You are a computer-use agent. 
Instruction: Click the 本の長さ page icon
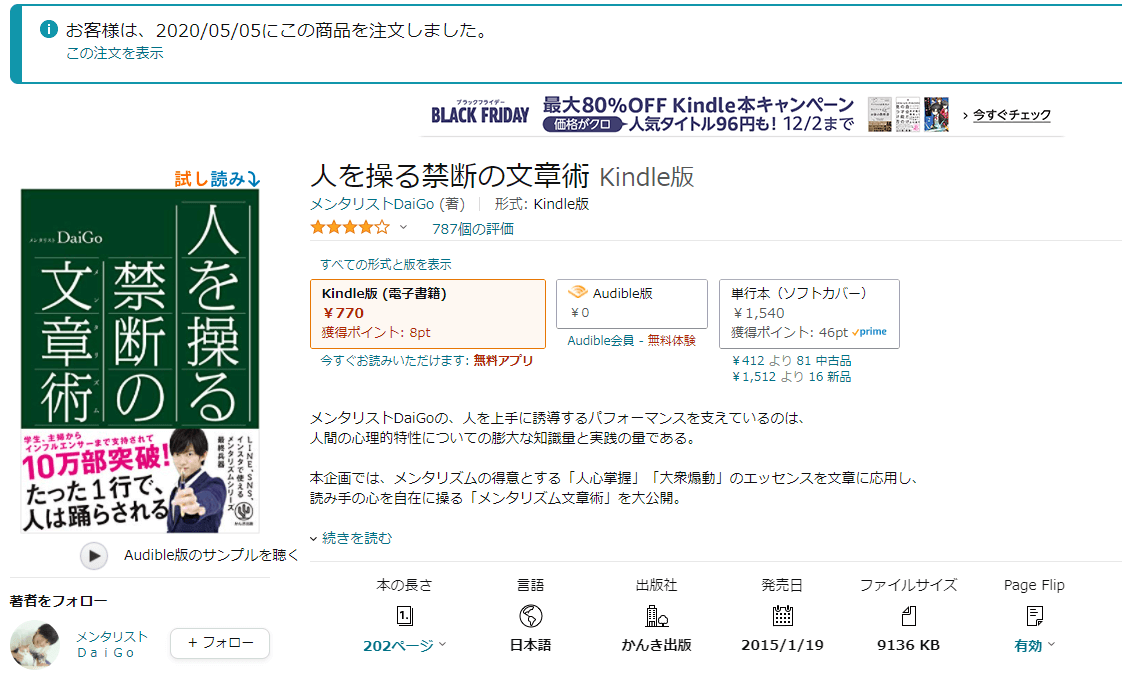point(404,616)
